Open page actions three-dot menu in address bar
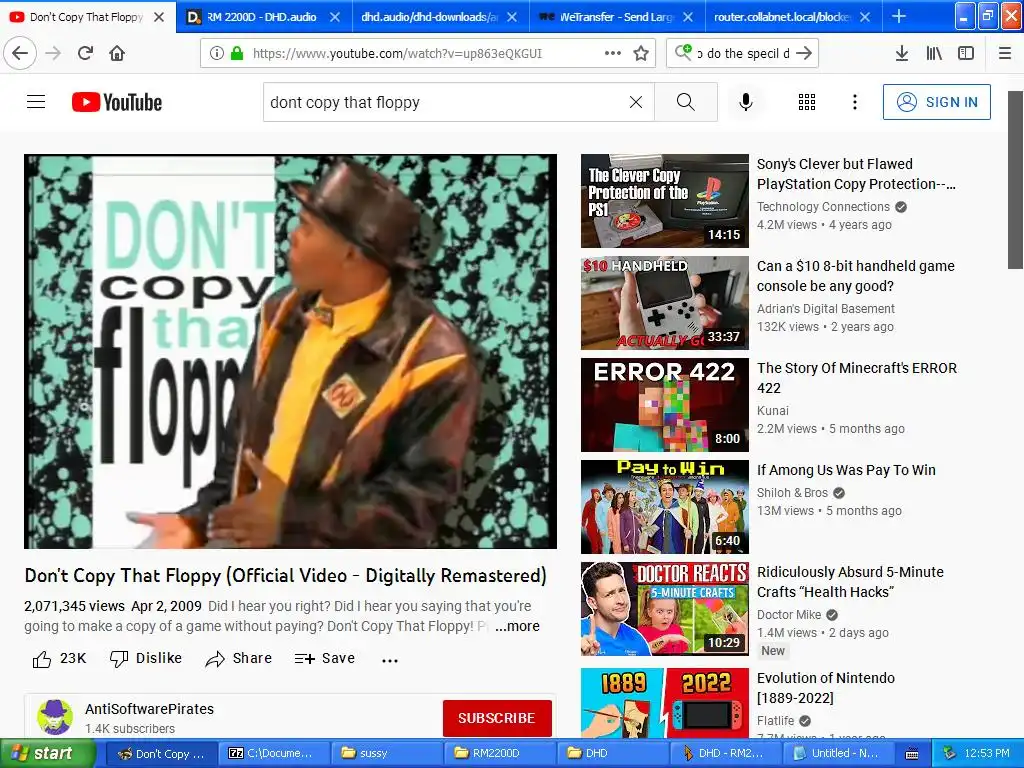 613,53
